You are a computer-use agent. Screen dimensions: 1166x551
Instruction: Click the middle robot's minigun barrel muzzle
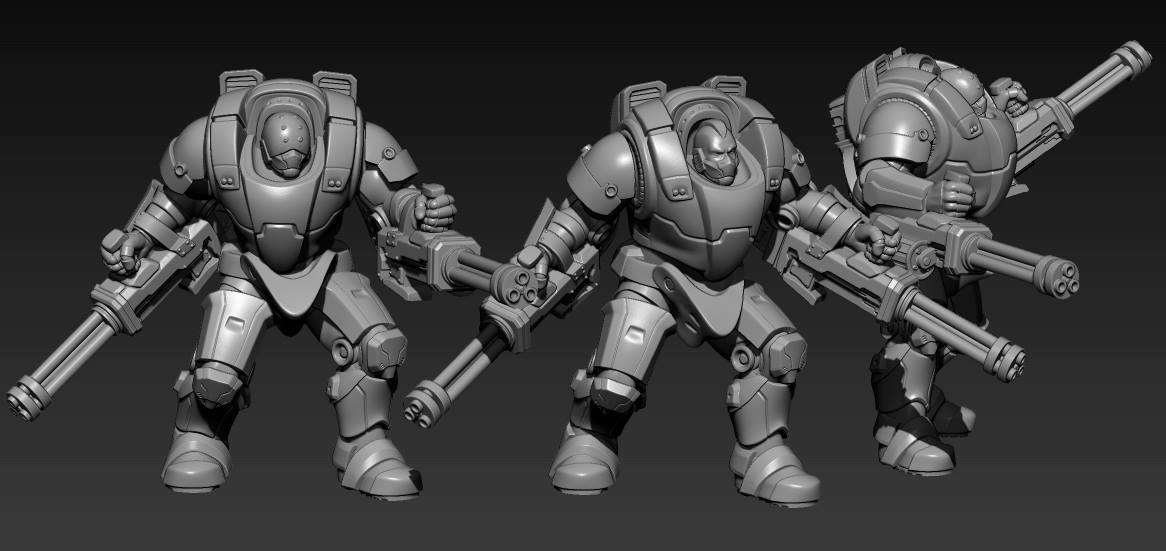pyautogui.click(x=420, y=408)
